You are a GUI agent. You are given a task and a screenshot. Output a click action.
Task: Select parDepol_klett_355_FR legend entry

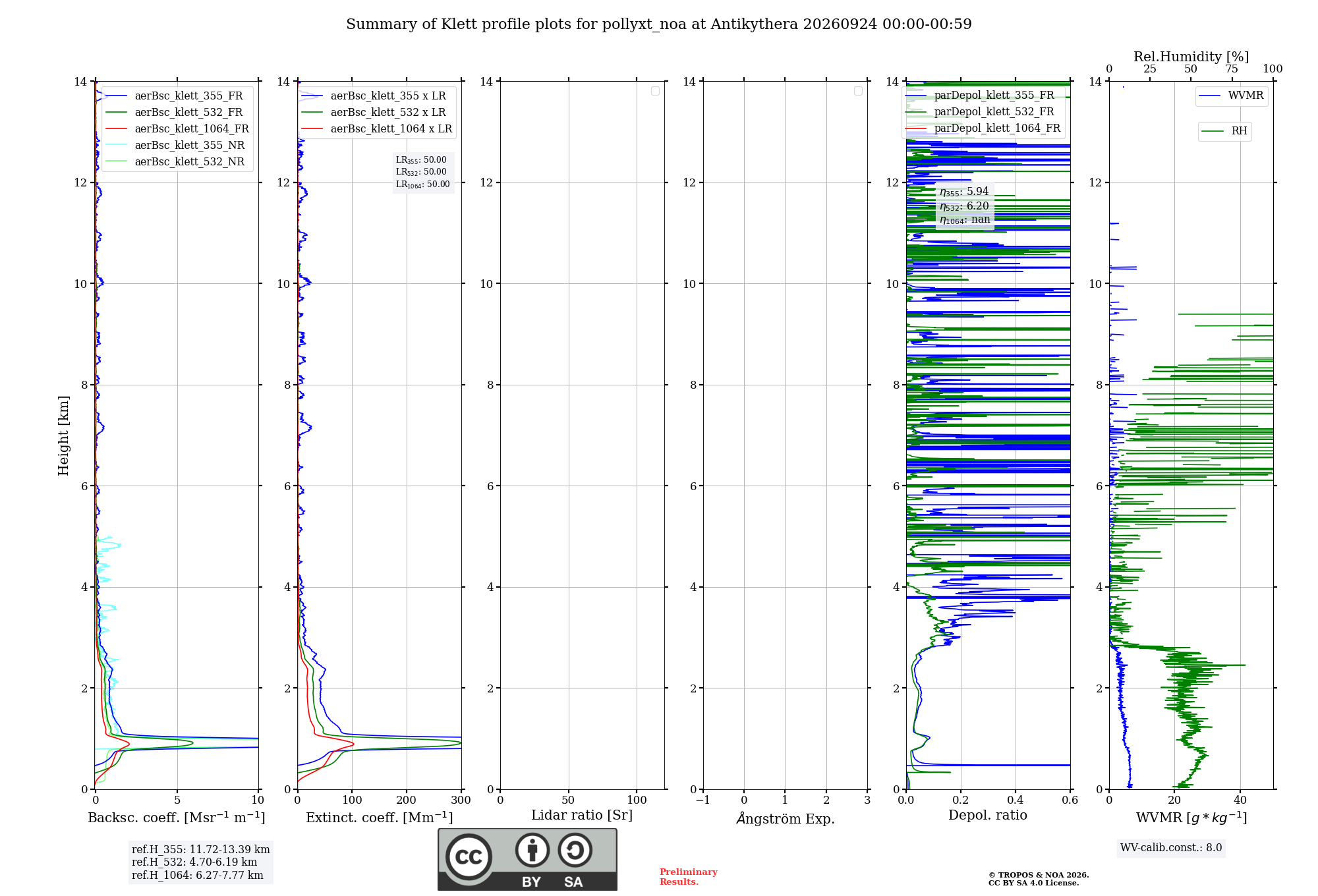tap(979, 96)
